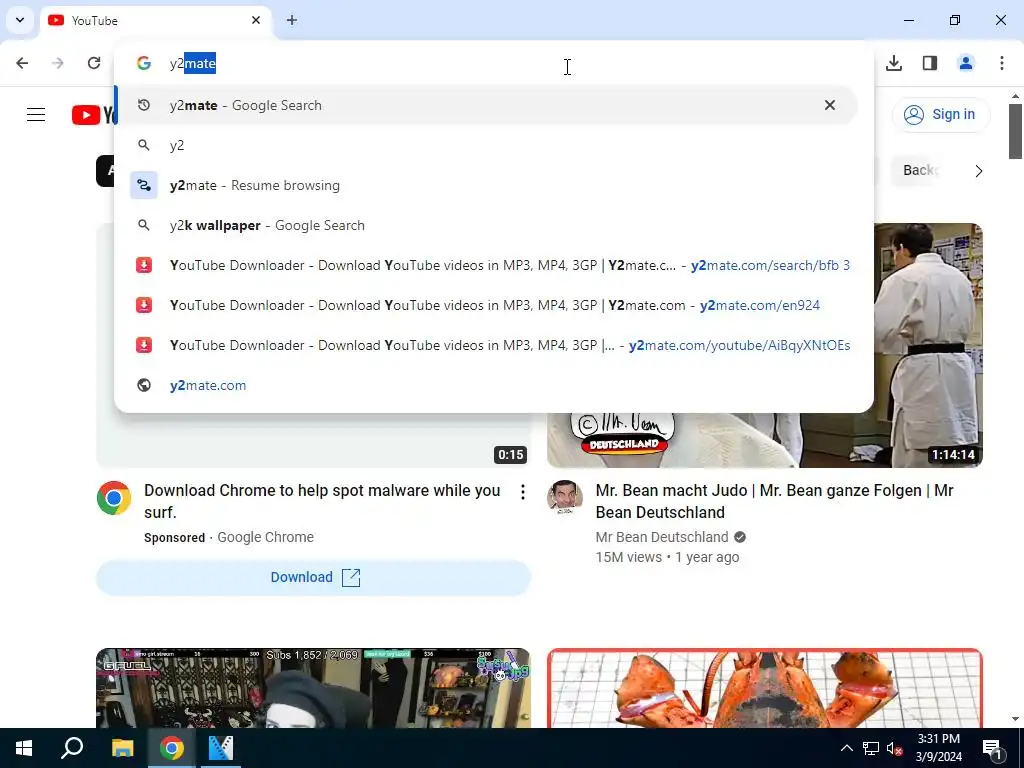The image size is (1024, 768).
Task: Choose the y2mate - Google Search suggestion
Action: coord(485,105)
